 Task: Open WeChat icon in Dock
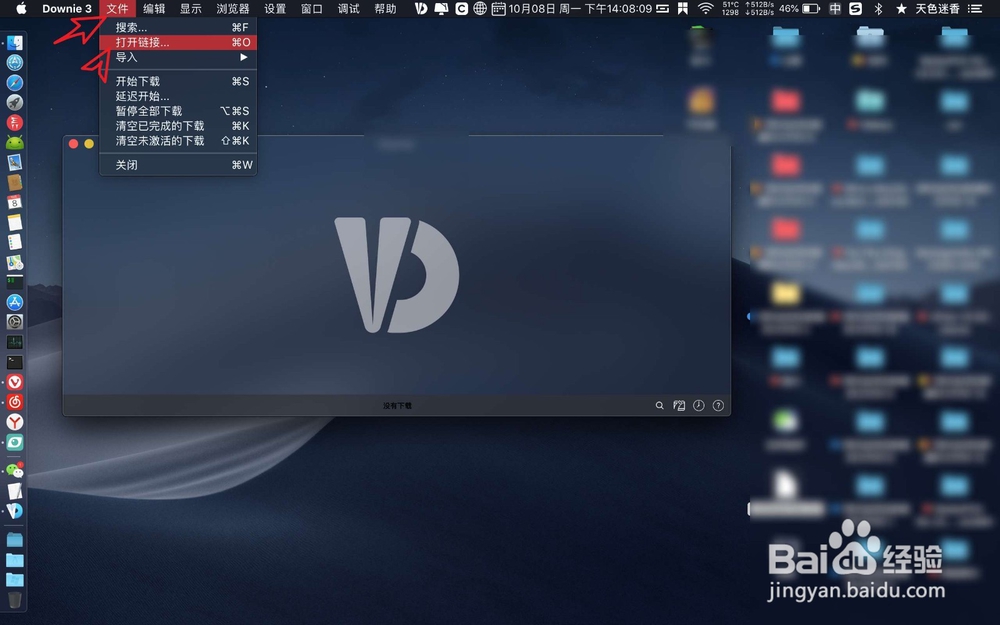click(15, 471)
